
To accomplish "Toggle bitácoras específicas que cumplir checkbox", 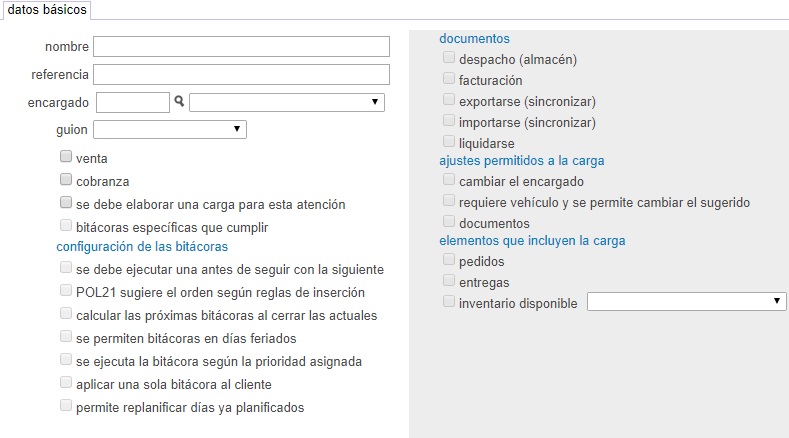I will tap(66, 225).
